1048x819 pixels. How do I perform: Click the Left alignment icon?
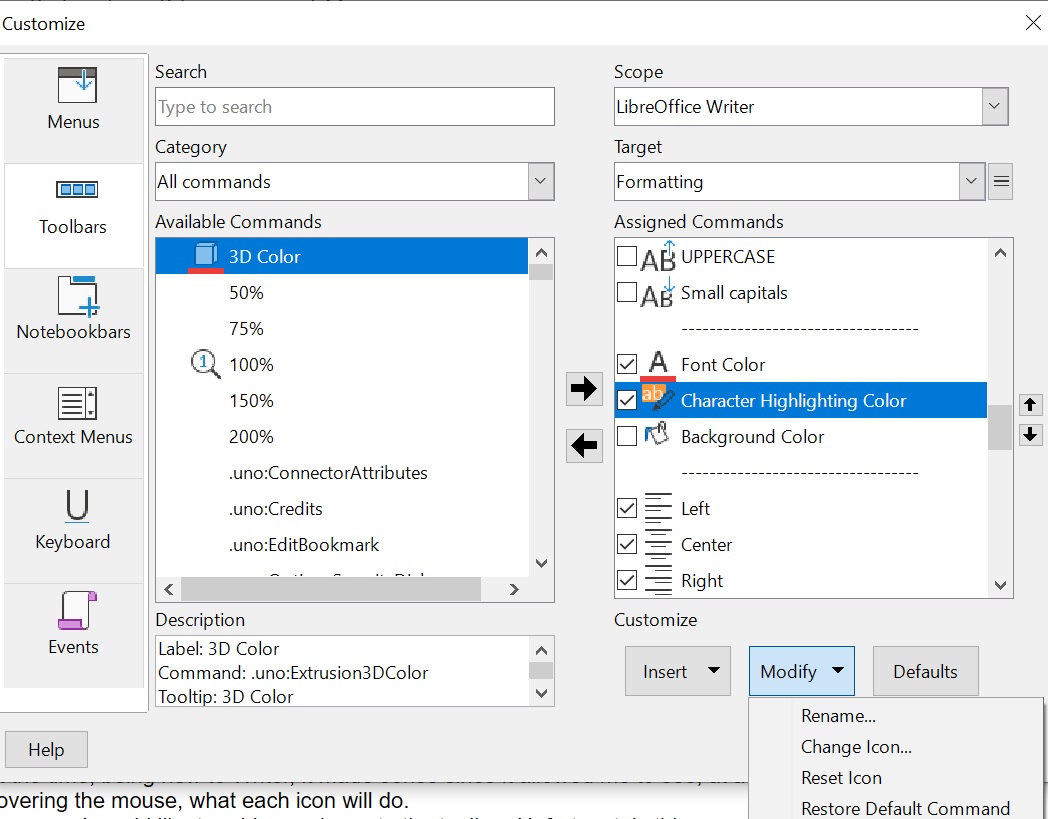pos(658,507)
